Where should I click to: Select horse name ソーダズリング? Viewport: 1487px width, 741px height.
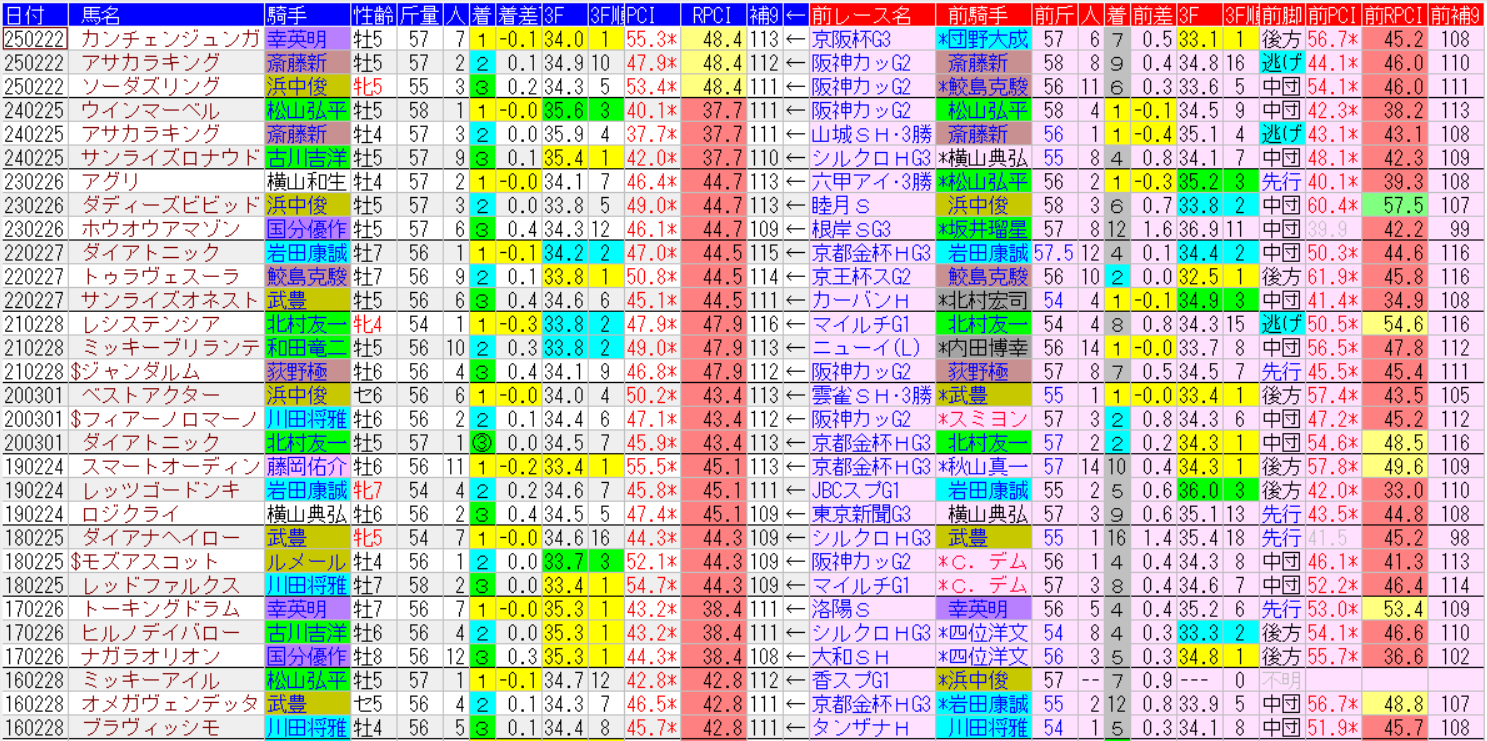149,87
